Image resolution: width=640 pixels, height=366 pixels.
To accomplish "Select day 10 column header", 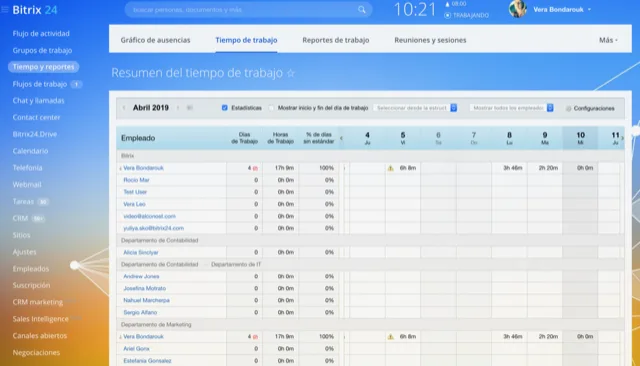I will [x=580, y=138].
